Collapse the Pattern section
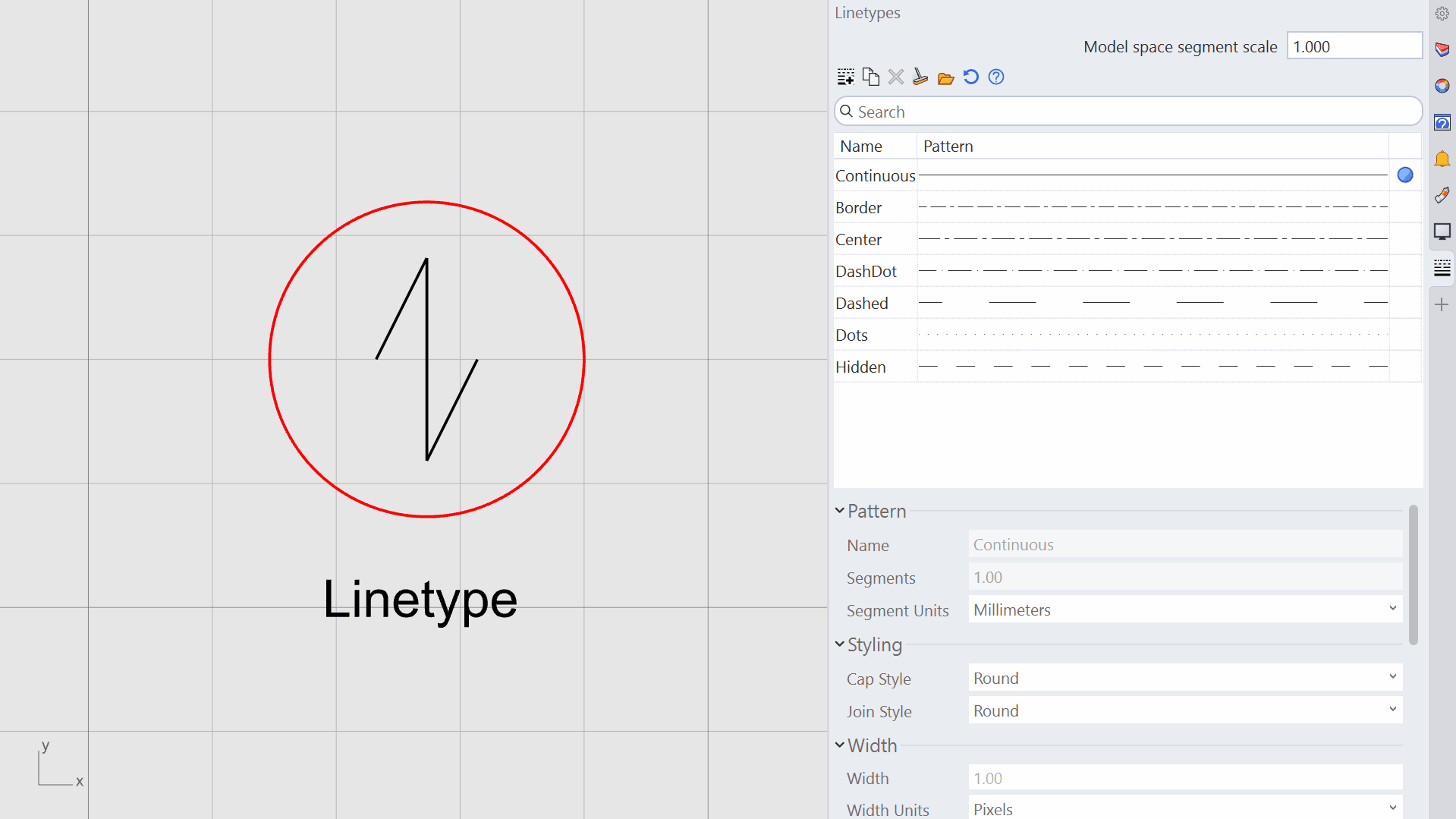This screenshot has width=1456, height=819. pyautogui.click(x=840, y=511)
